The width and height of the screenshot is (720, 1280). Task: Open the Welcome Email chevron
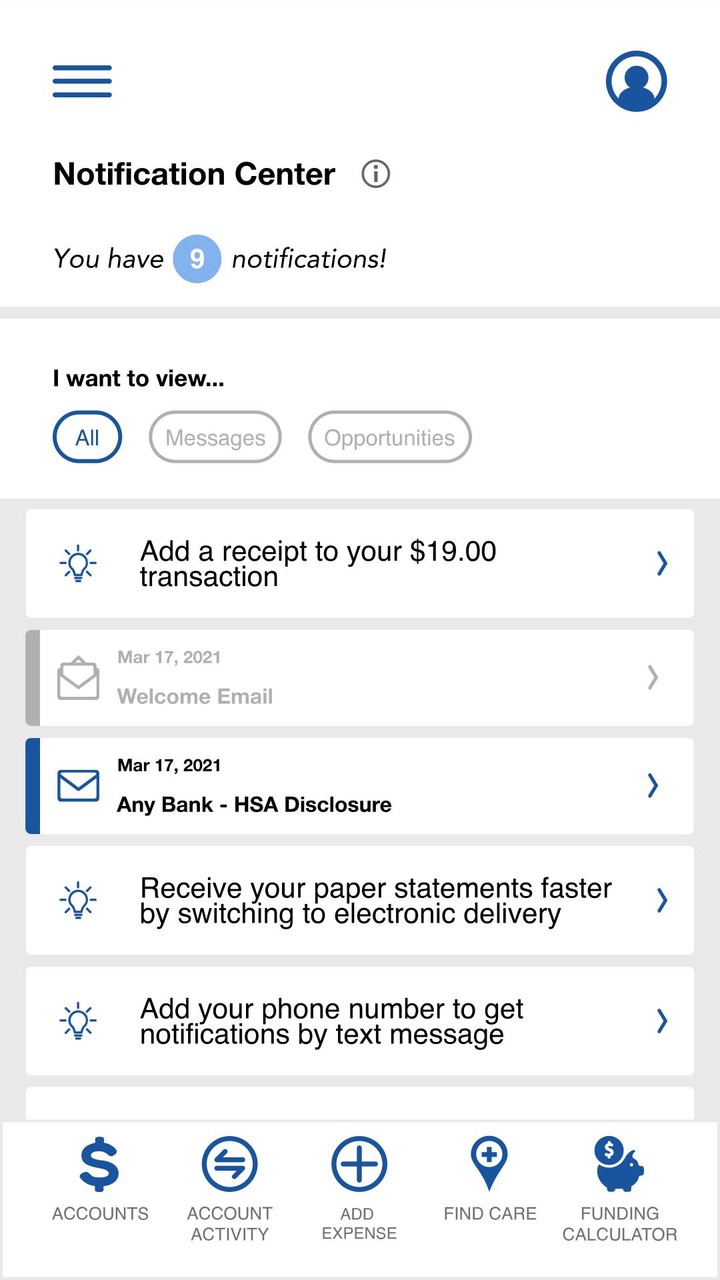(x=652, y=678)
